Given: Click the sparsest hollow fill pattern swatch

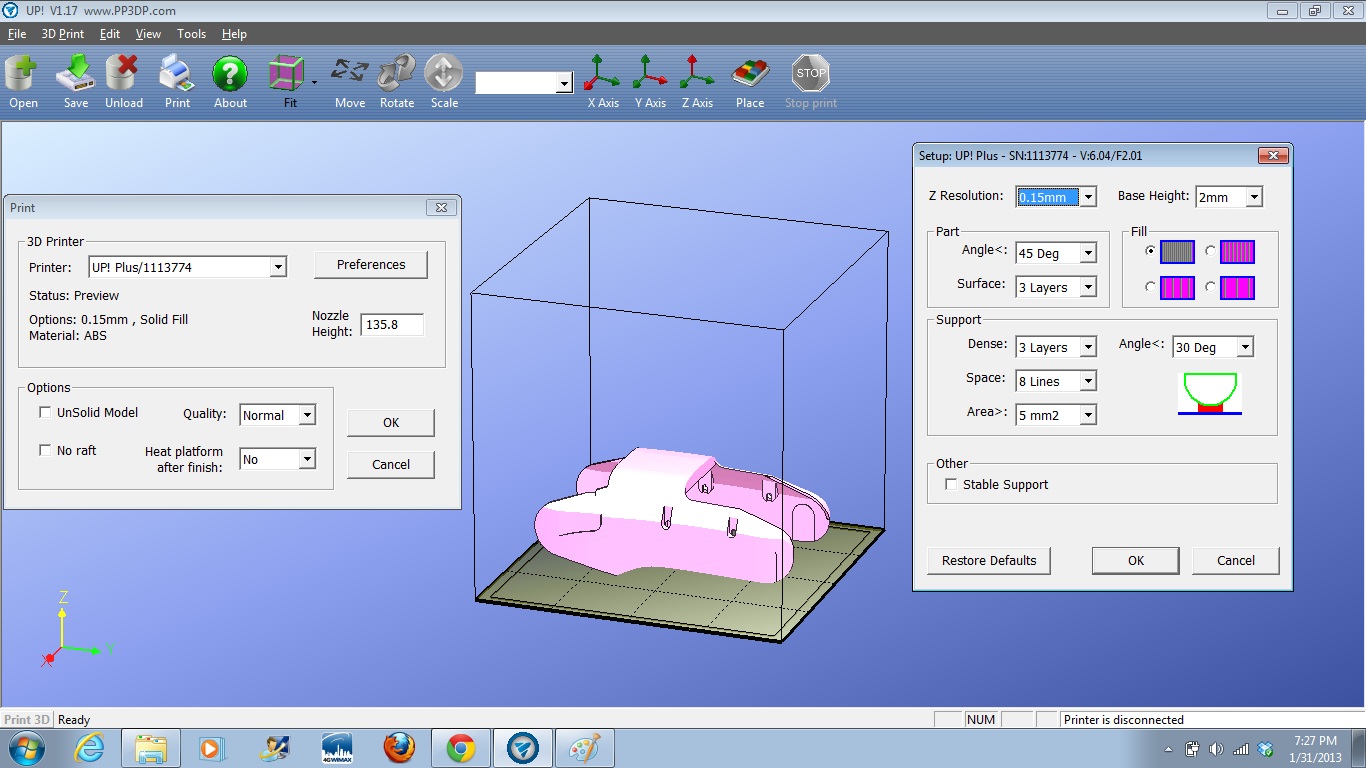Looking at the screenshot, I should click(x=1237, y=288).
